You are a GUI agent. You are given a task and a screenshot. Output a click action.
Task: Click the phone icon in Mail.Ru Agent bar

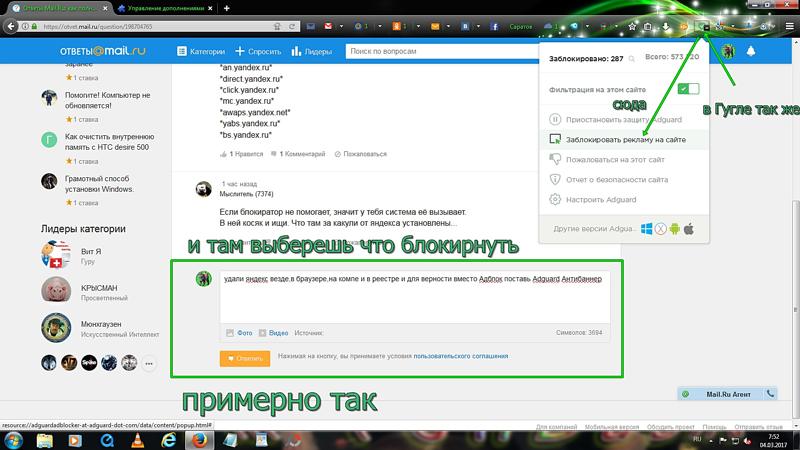(x=770, y=393)
